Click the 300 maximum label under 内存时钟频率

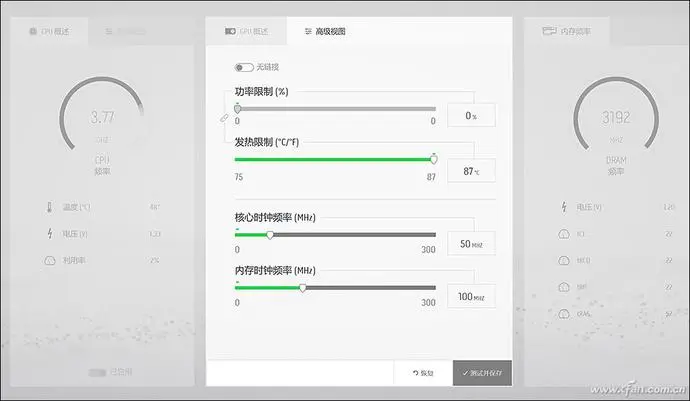point(428,302)
